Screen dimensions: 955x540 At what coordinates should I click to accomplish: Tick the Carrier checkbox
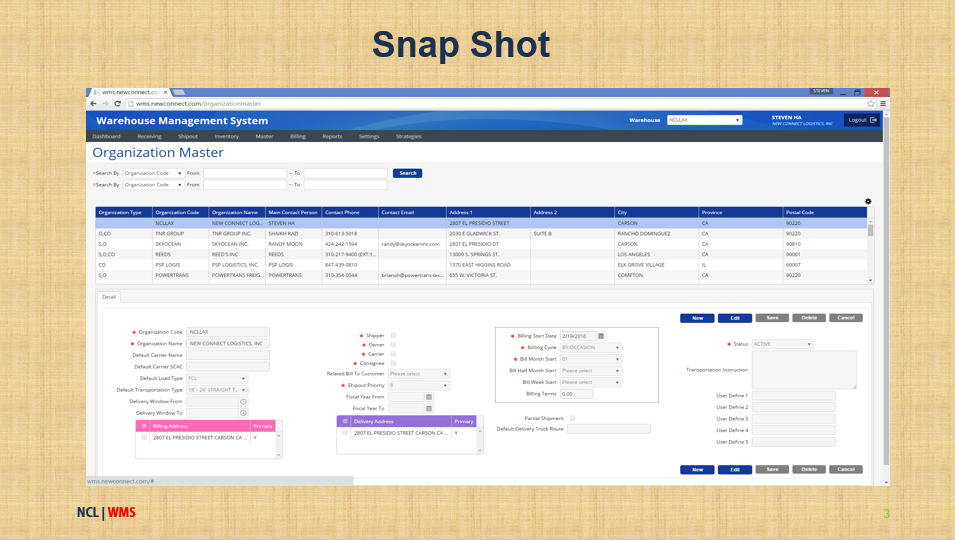point(393,354)
